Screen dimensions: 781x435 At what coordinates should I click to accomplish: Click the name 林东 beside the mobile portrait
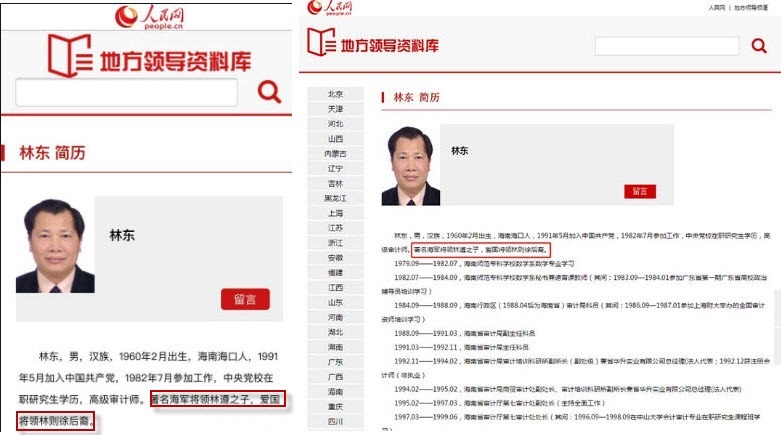pyautogui.click(x=122, y=235)
